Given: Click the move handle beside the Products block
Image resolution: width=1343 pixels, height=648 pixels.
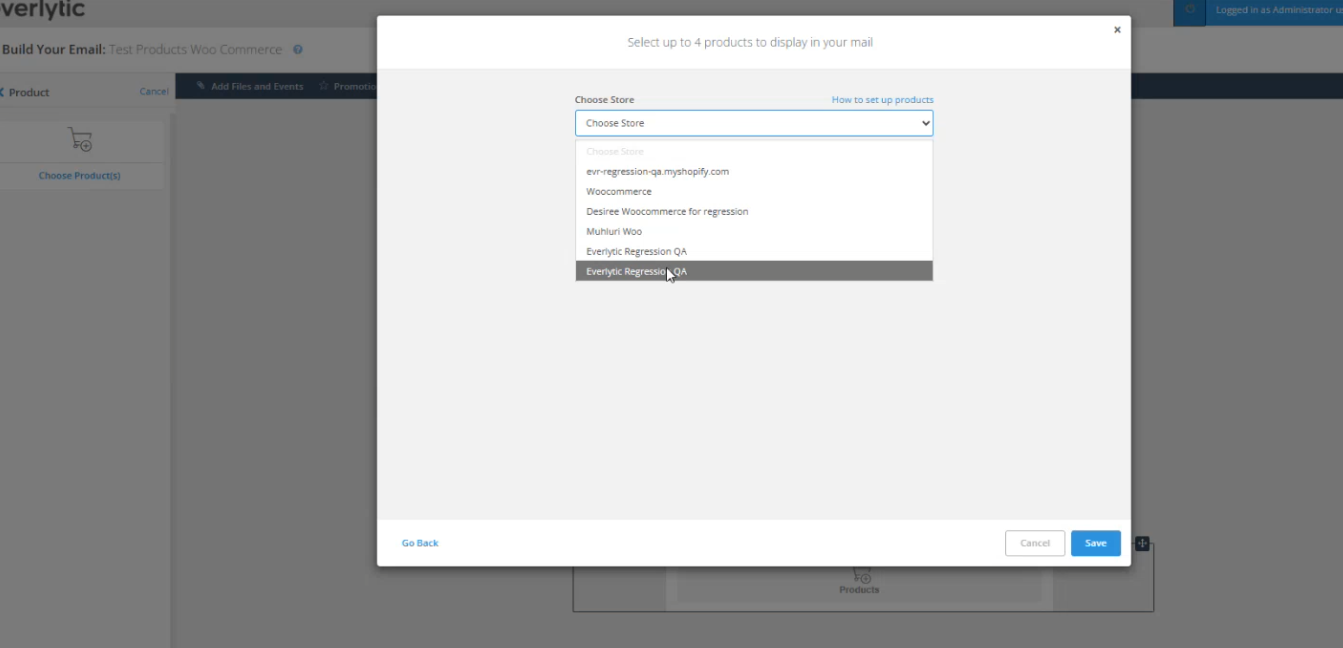Looking at the screenshot, I should [1142, 543].
